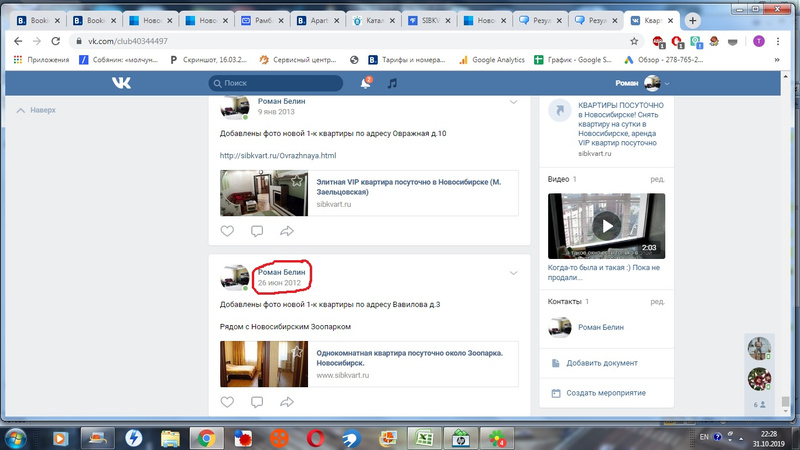Viewport: 800px width, 450px height.
Task: Click the VK logo in header
Action: pos(120,83)
